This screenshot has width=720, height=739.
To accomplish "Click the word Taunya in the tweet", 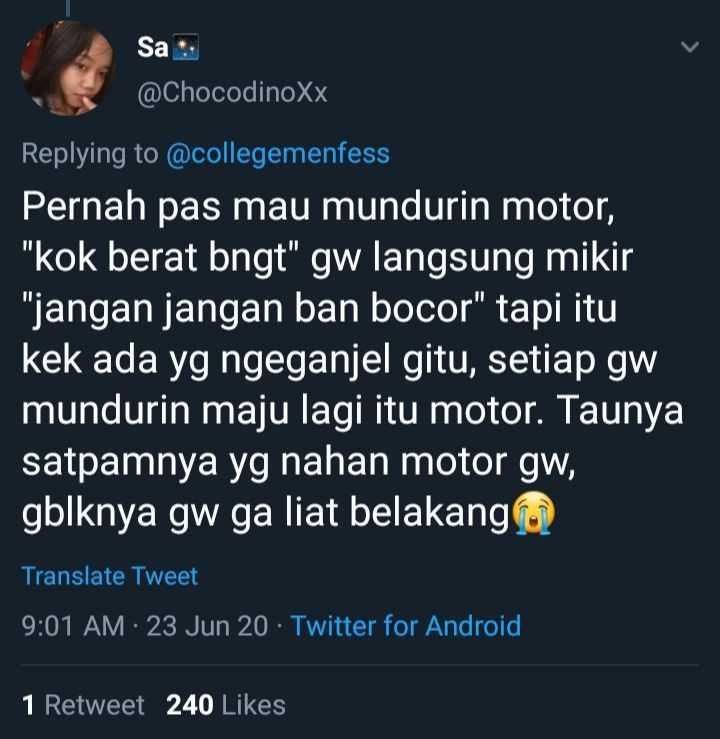I will click(620, 411).
